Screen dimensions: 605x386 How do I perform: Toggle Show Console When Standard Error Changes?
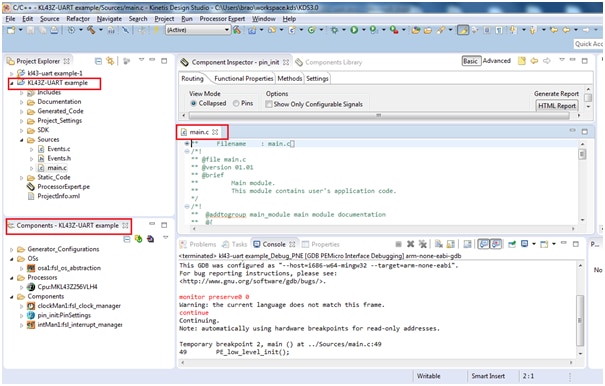click(x=496, y=244)
